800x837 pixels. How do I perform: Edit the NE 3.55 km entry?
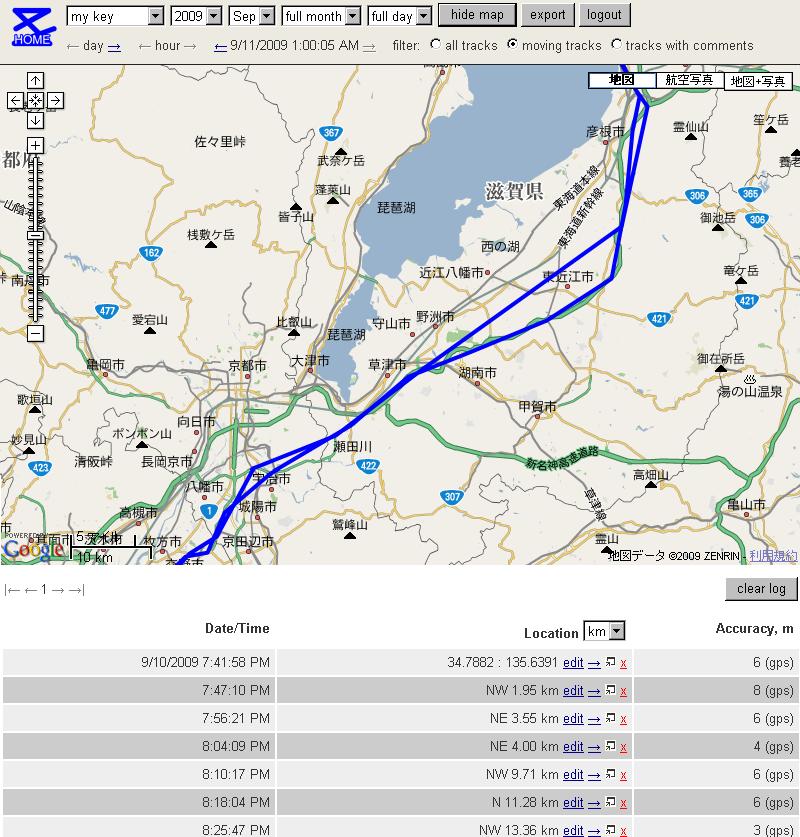(573, 718)
